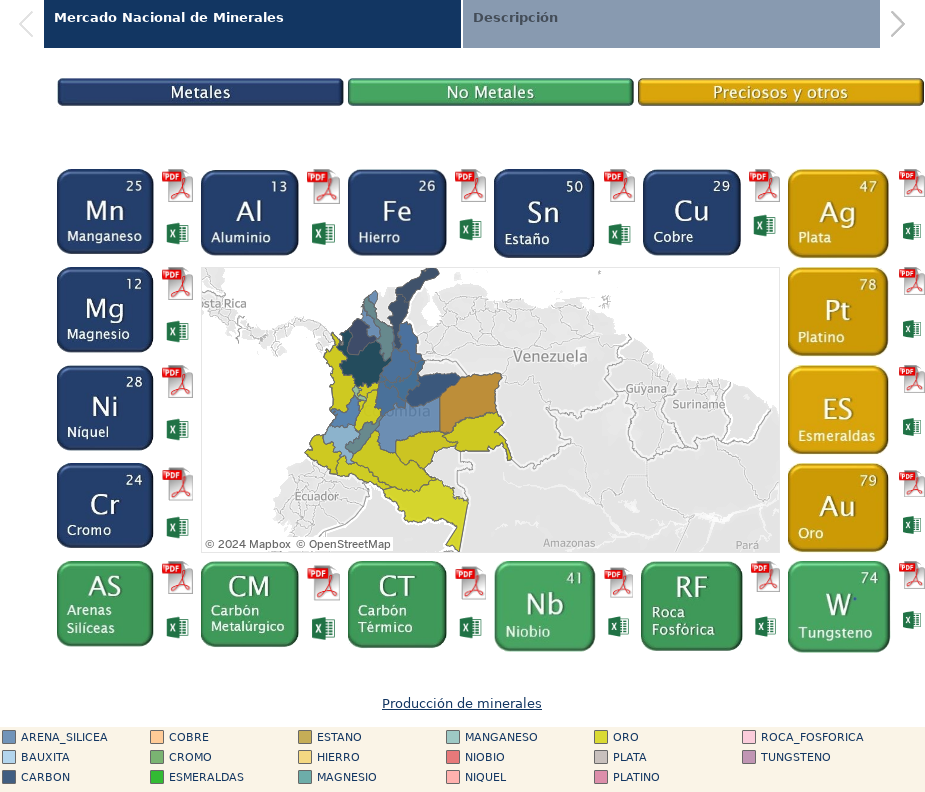925x792 pixels.
Task: Click the Excel icon beside Roca Fosfórica
Action: [x=765, y=626]
